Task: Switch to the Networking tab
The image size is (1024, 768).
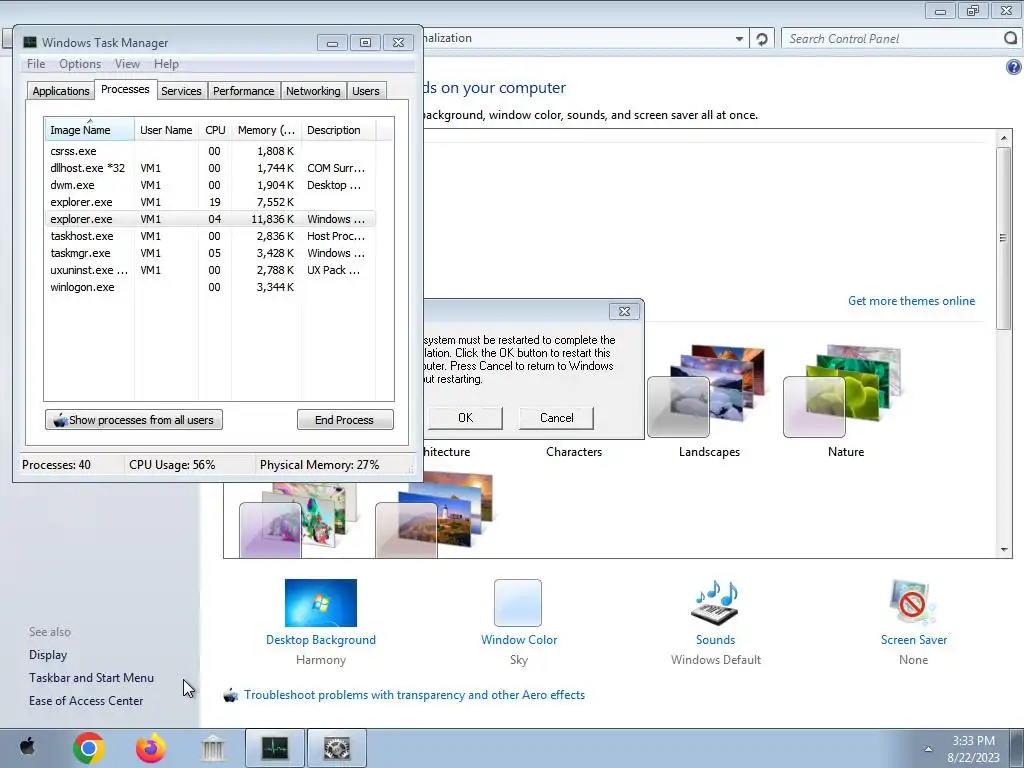Action: [x=313, y=91]
